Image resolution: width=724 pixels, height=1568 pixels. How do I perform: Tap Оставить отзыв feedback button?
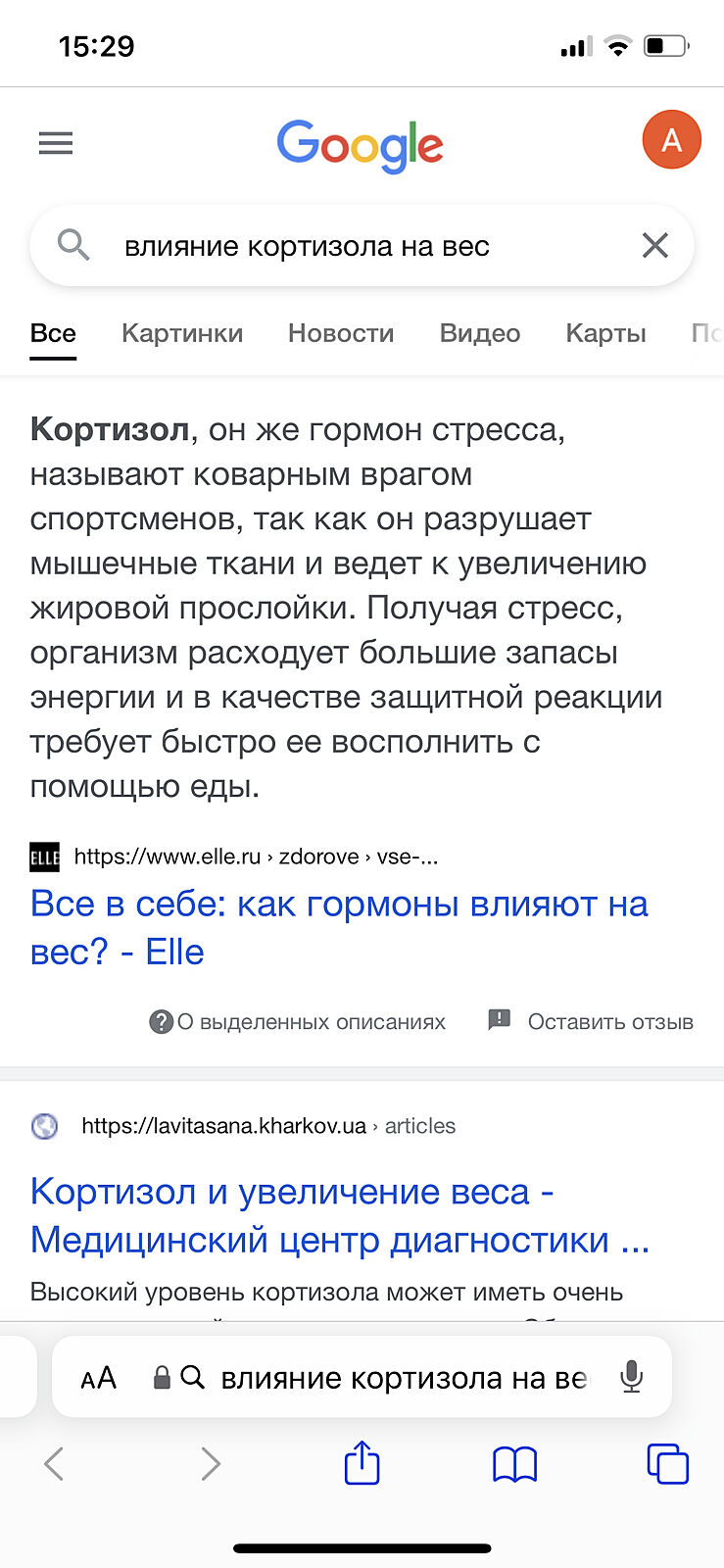591,1021
